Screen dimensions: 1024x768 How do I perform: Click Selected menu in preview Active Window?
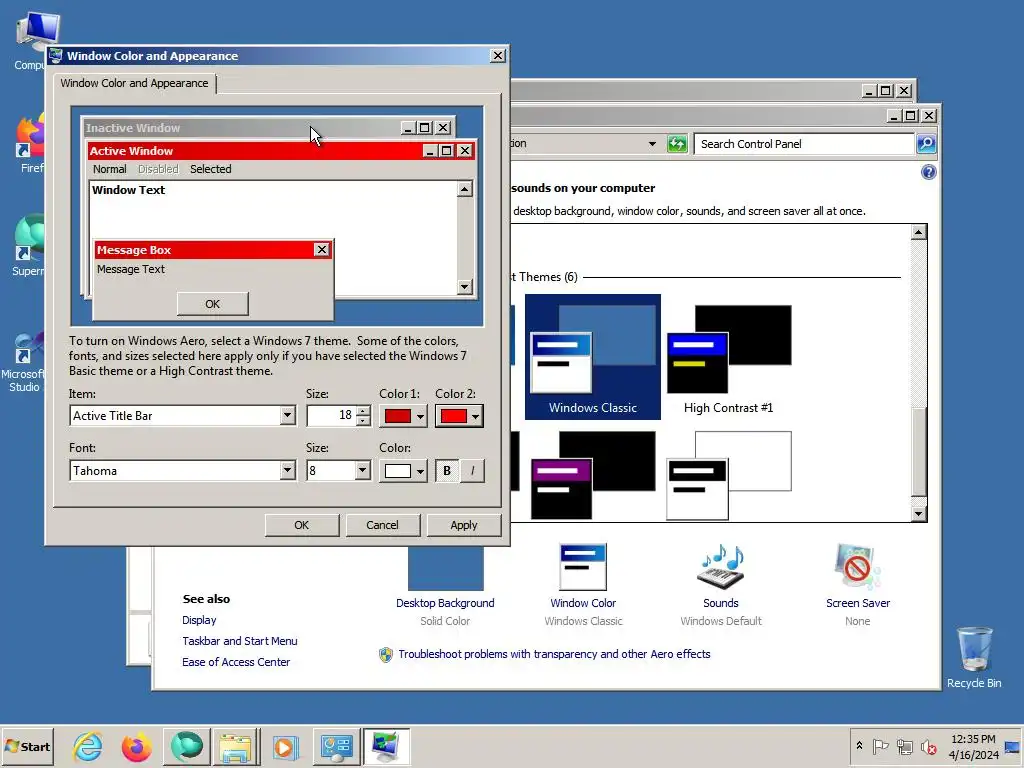pos(210,169)
